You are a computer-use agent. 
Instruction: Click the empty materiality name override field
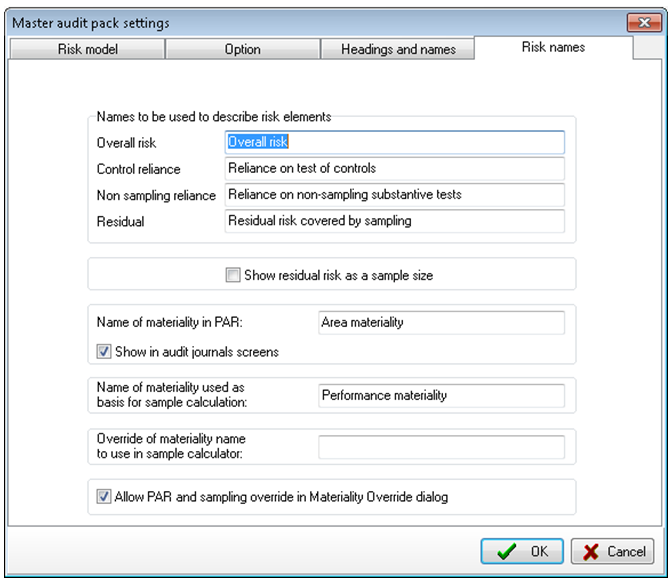pos(441,447)
